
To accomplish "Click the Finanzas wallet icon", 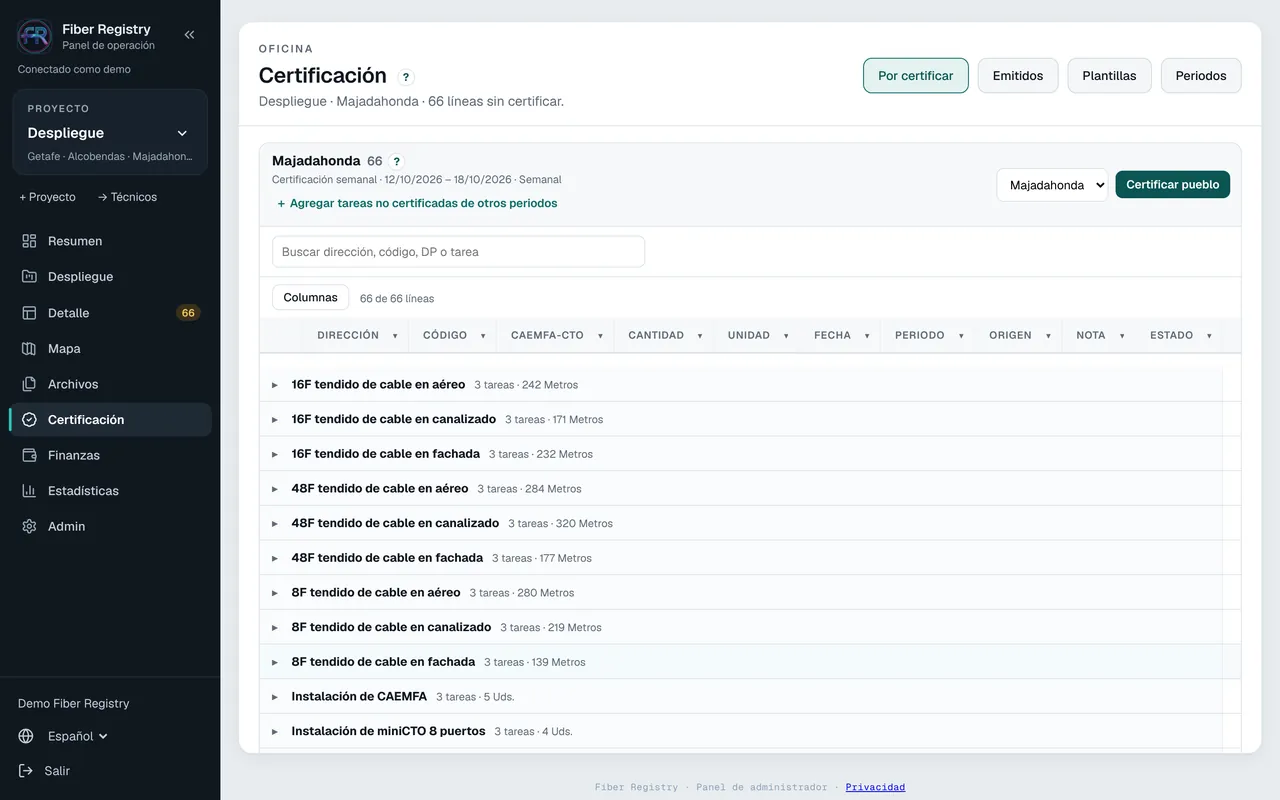I will coord(29,455).
